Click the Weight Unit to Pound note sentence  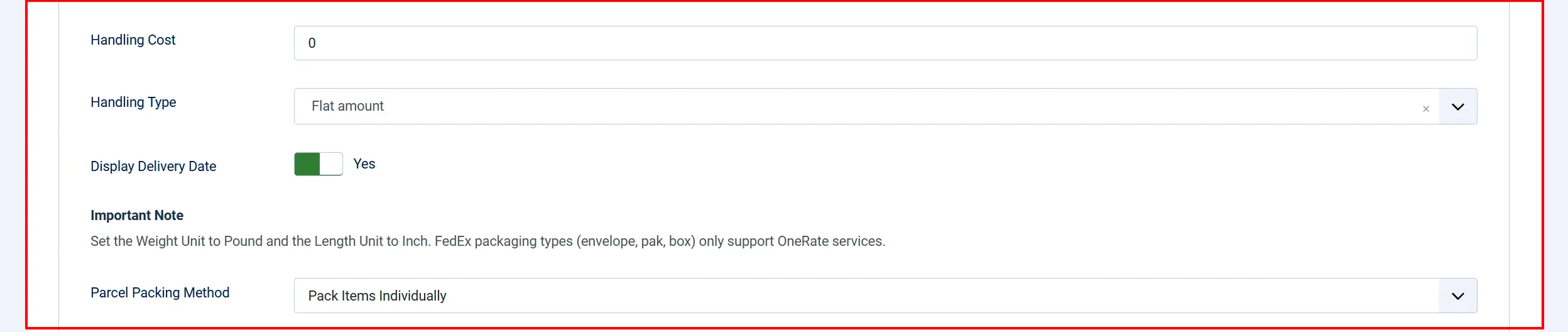pos(261,241)
